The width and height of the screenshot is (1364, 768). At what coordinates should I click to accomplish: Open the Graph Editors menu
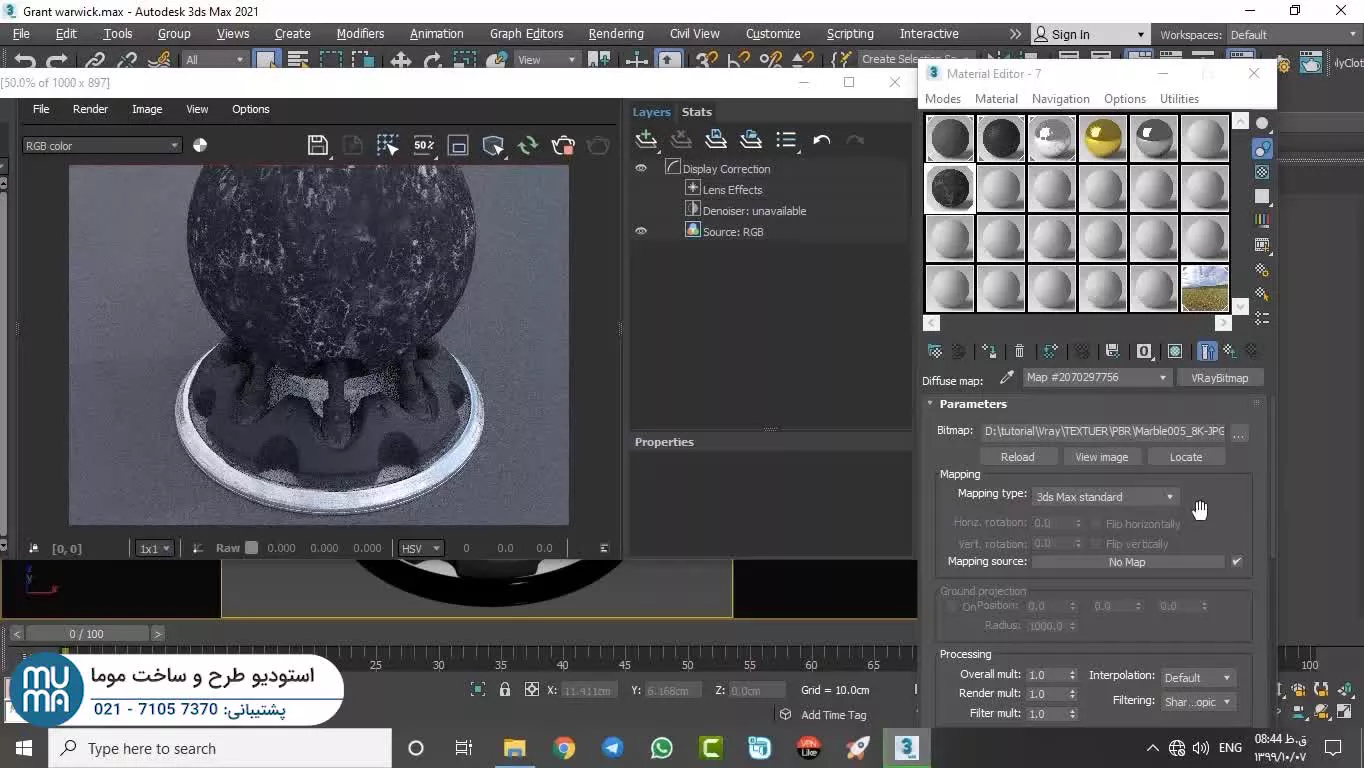click(x=526, y=34)
